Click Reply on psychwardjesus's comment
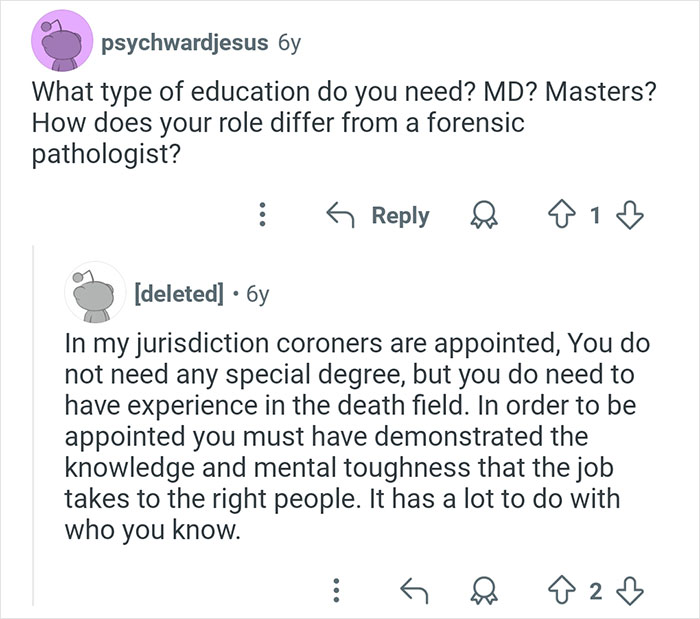 pyautogui.click(x=379, y=215)
